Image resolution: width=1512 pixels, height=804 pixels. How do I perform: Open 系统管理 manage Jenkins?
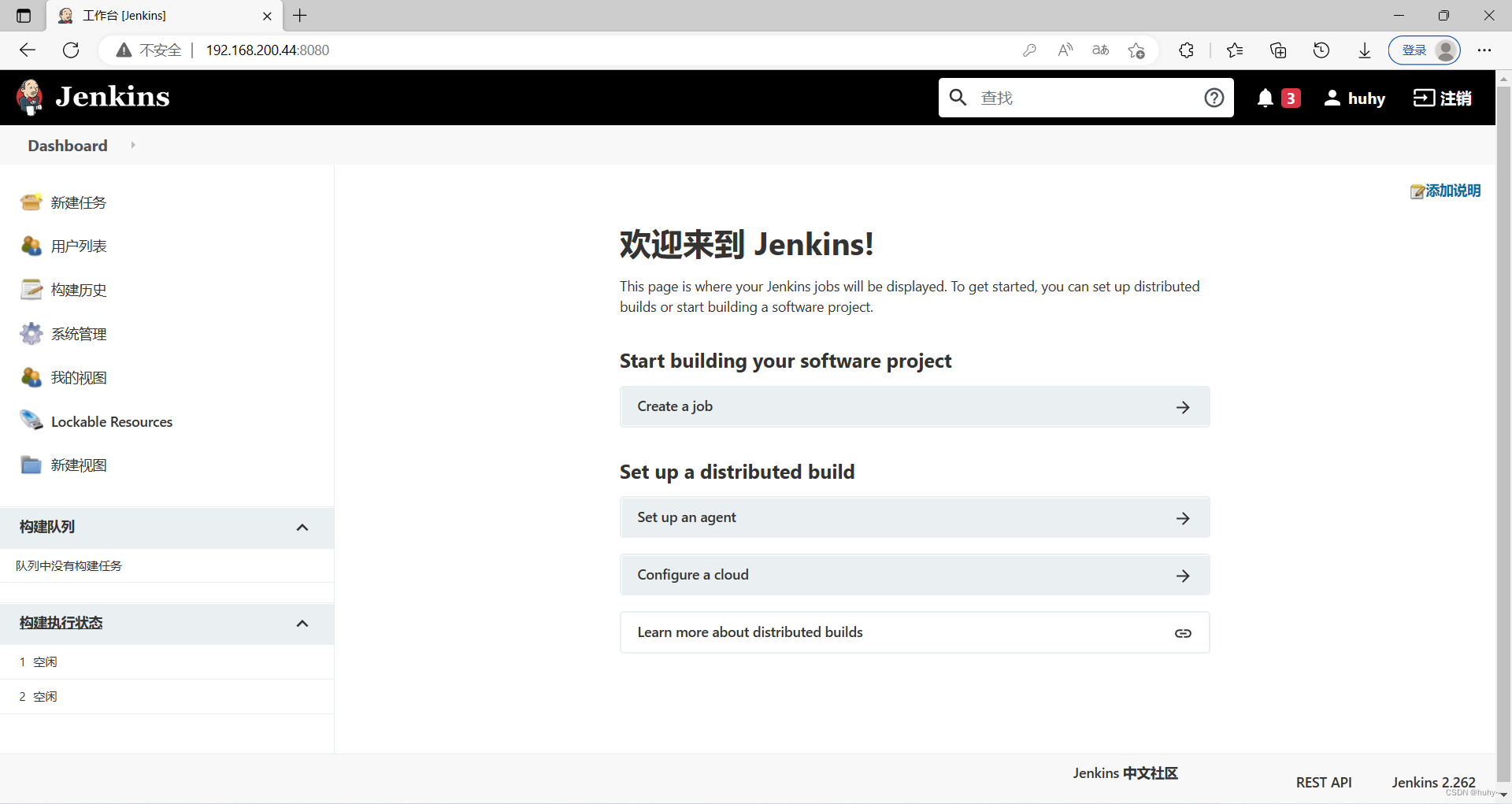[79, 334]
